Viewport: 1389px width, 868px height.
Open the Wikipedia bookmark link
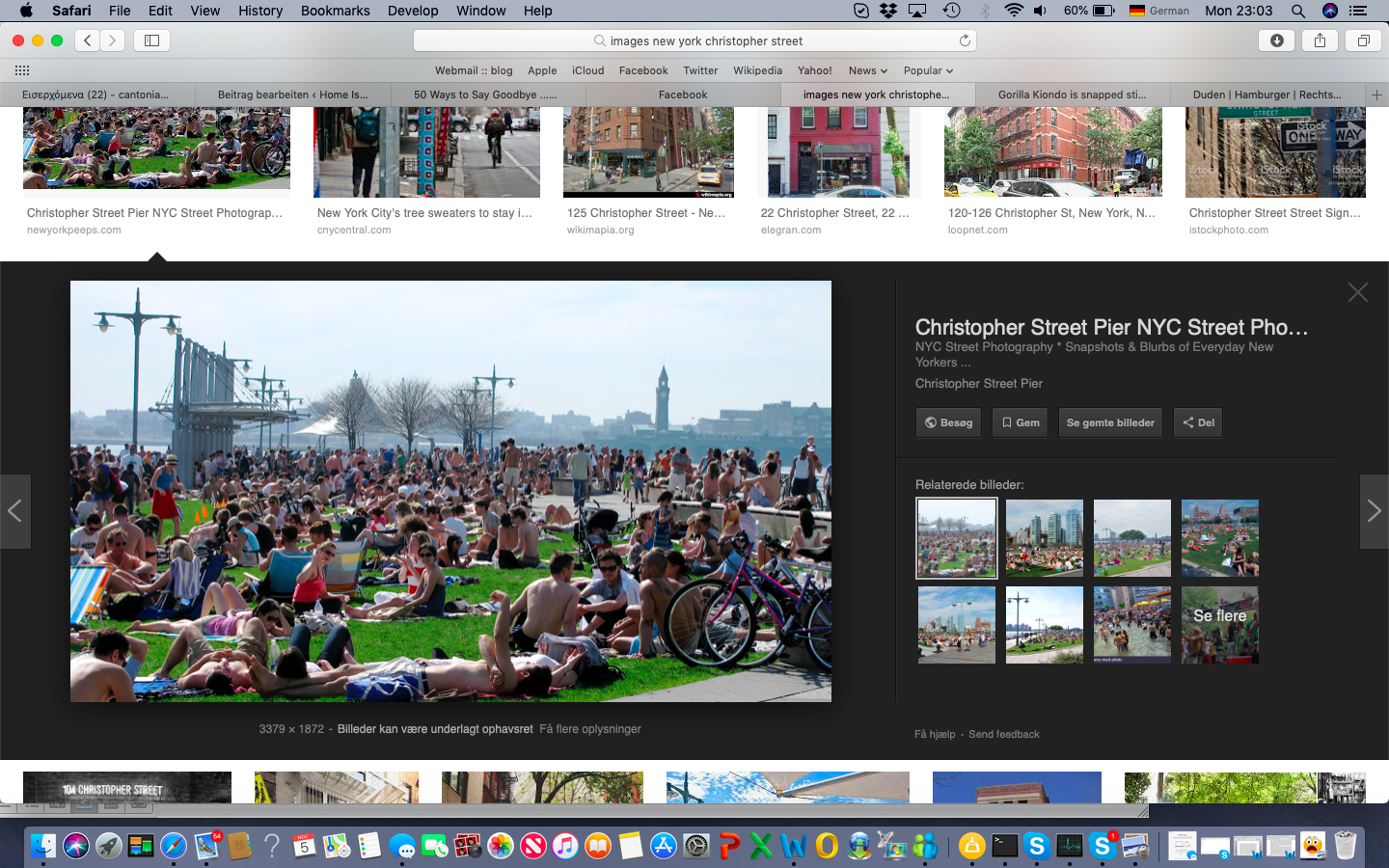757,70
